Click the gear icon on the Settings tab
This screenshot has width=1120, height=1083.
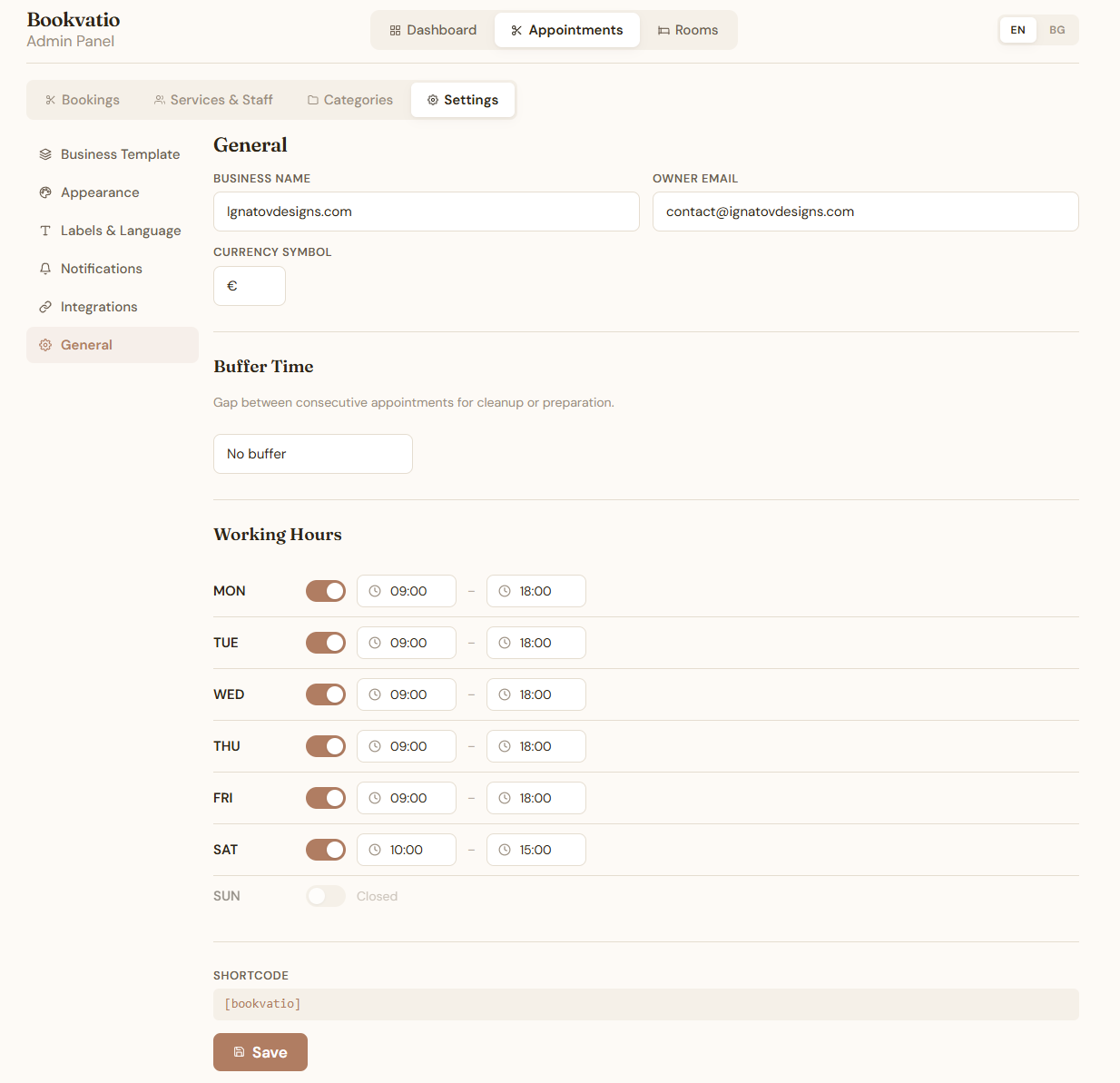433,100
